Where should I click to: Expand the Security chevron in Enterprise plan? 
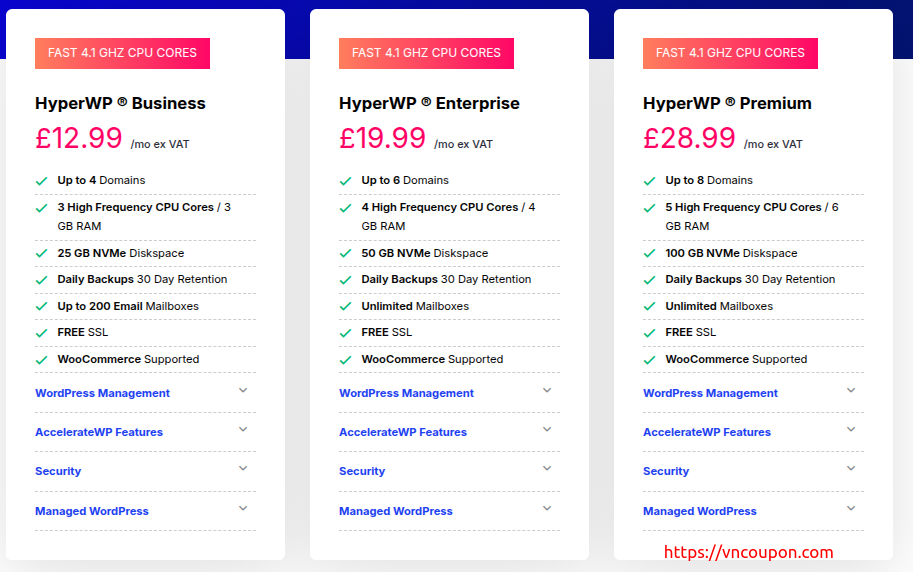(x=547, y=469)
